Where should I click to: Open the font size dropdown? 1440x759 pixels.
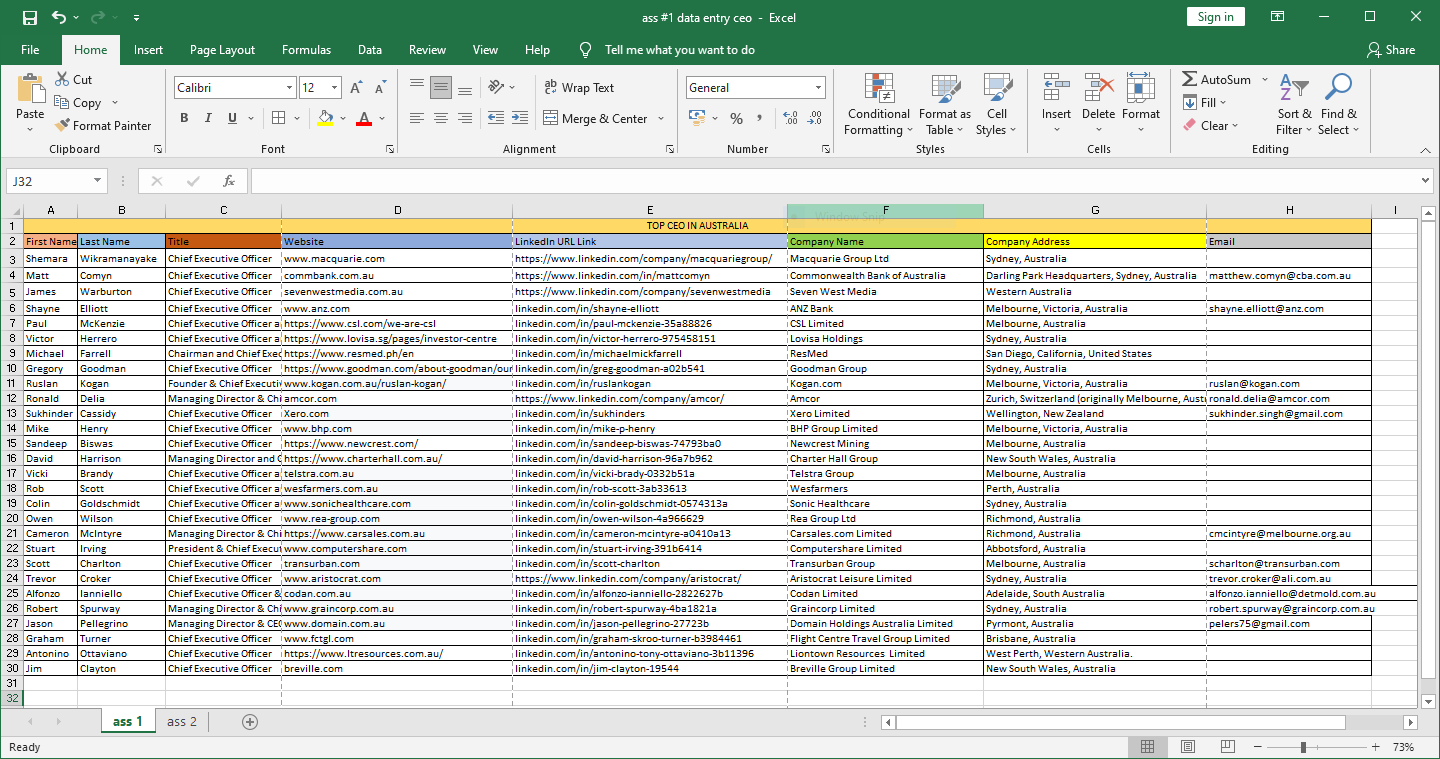pyautogui.click(x=335, y=88)
